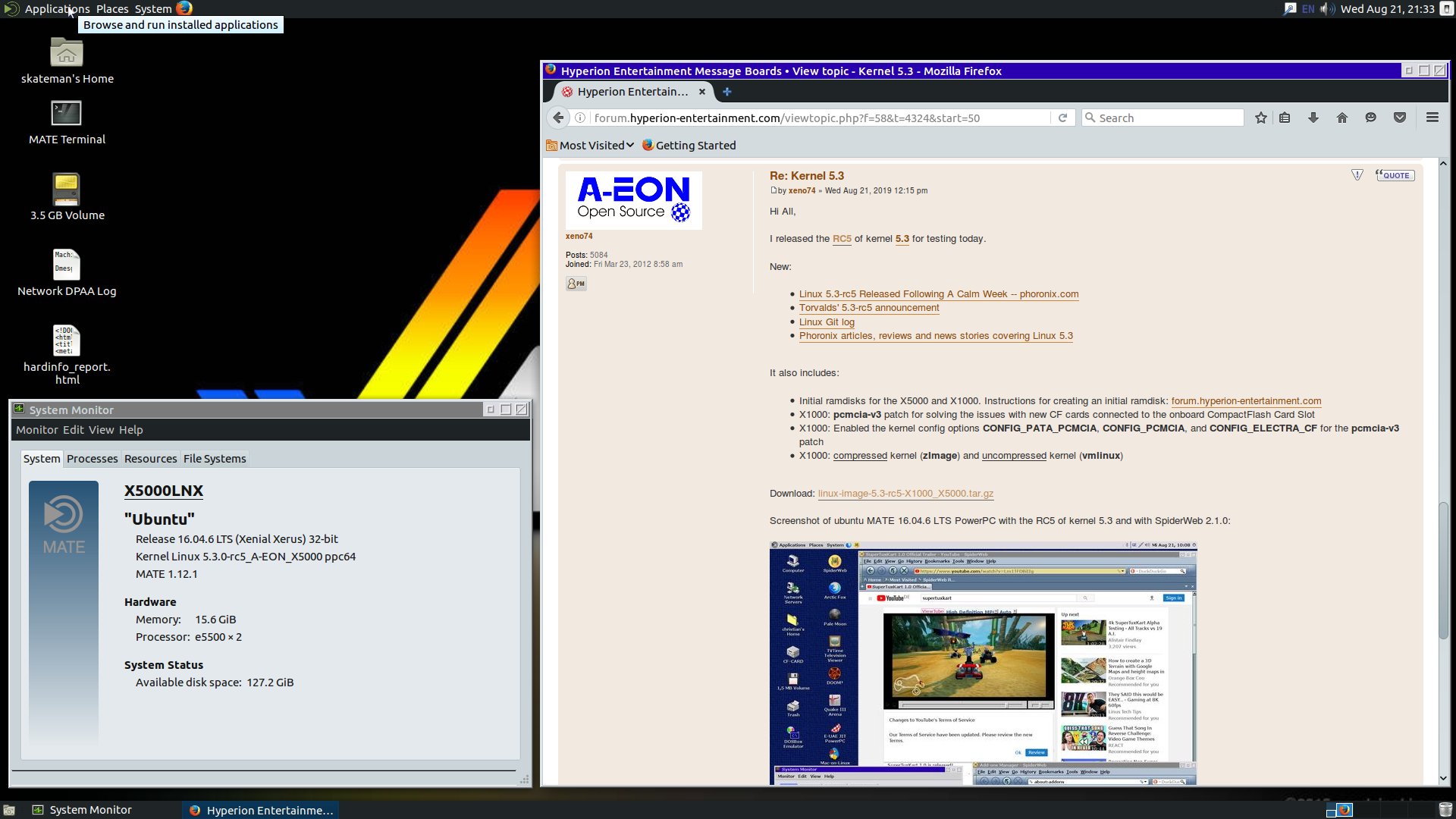Screen dimensions: 1456x819
Task: Open Linux 5.3-rc5 phoronix.com link
Action: [x=939, y=294]
